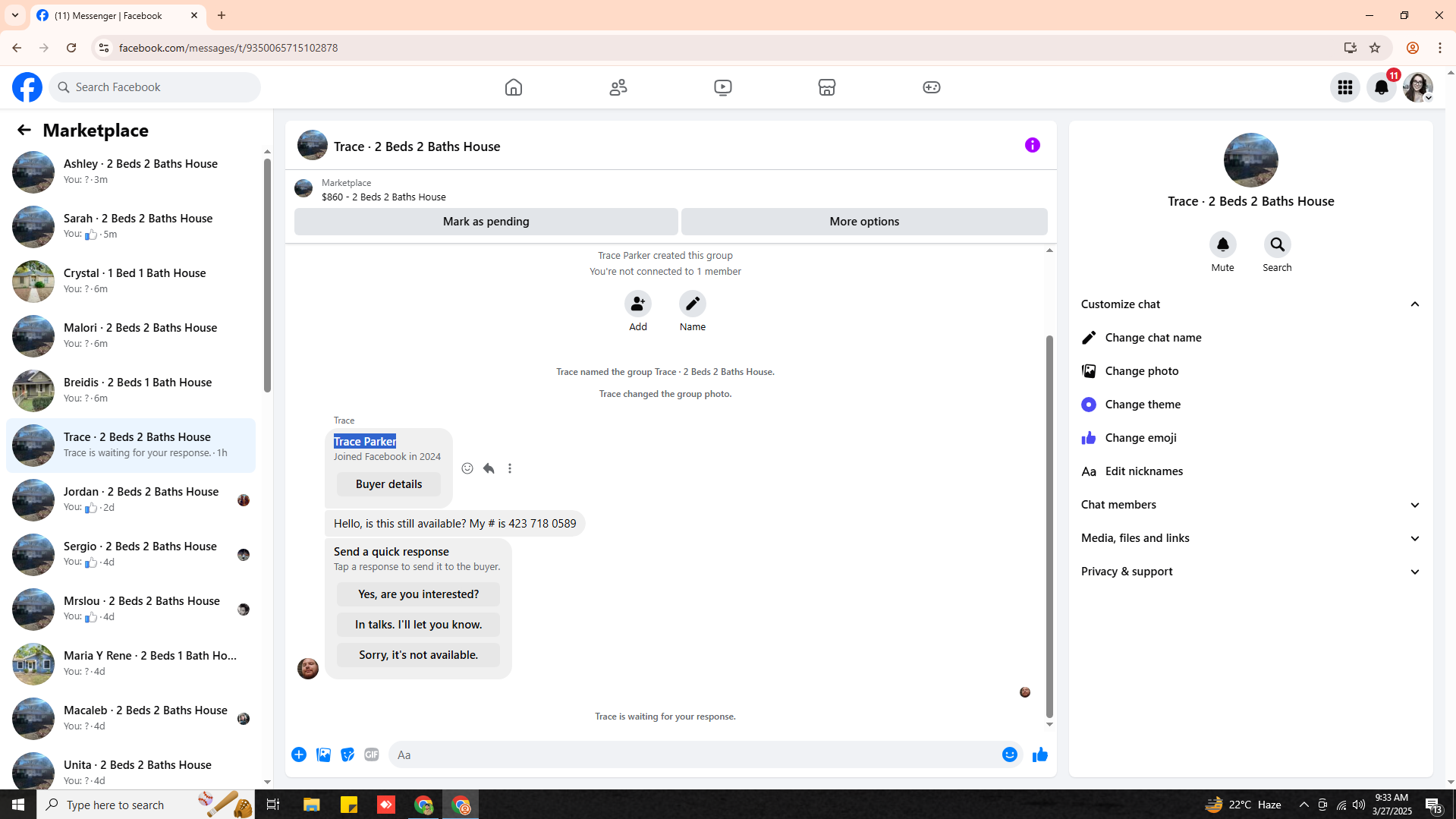Open conversation information panel
The image size is (1456, 819).
[x=1033, y=145]
